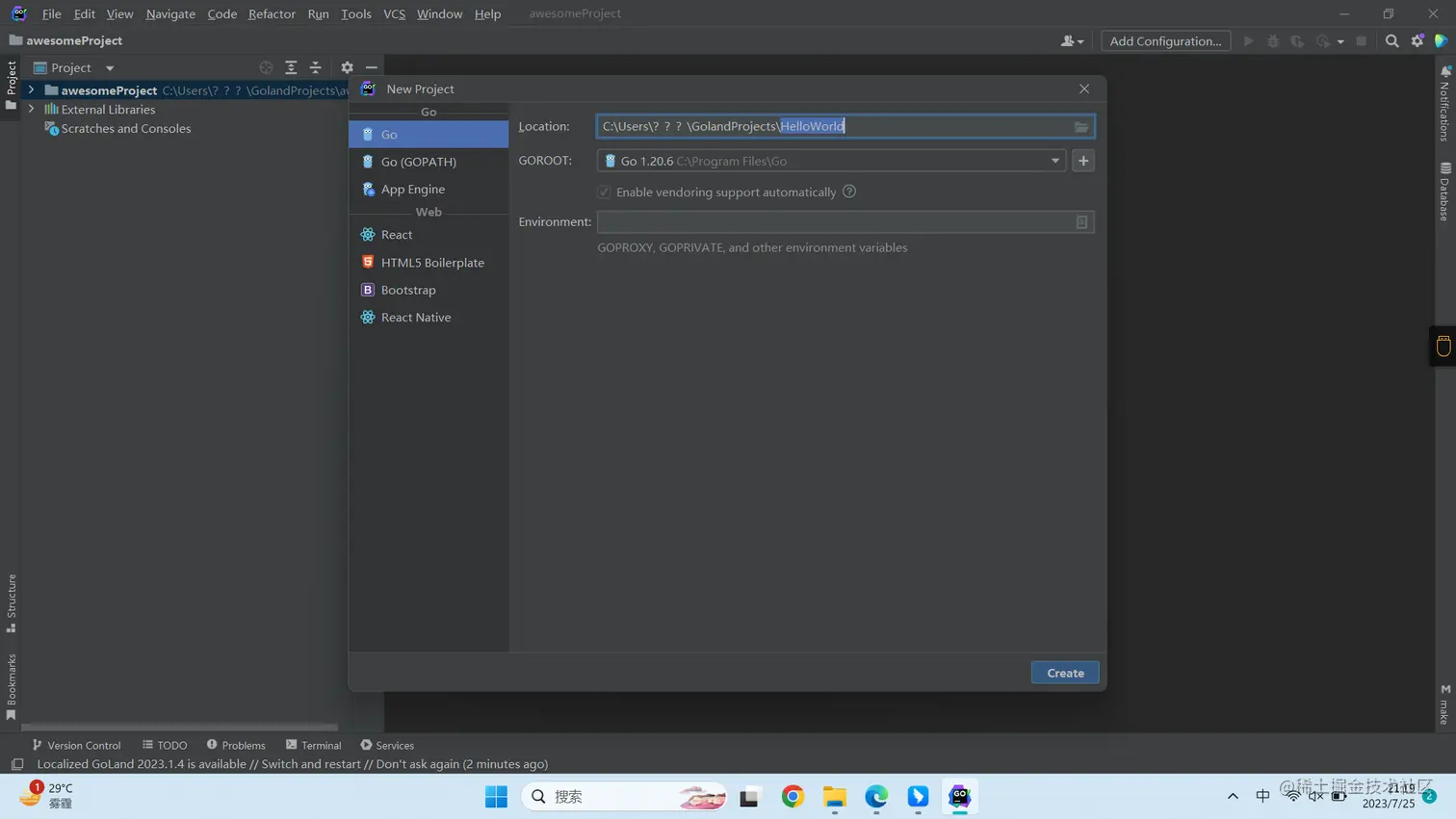
Task: Select the Go project type
Action: [x=429, y=134]
